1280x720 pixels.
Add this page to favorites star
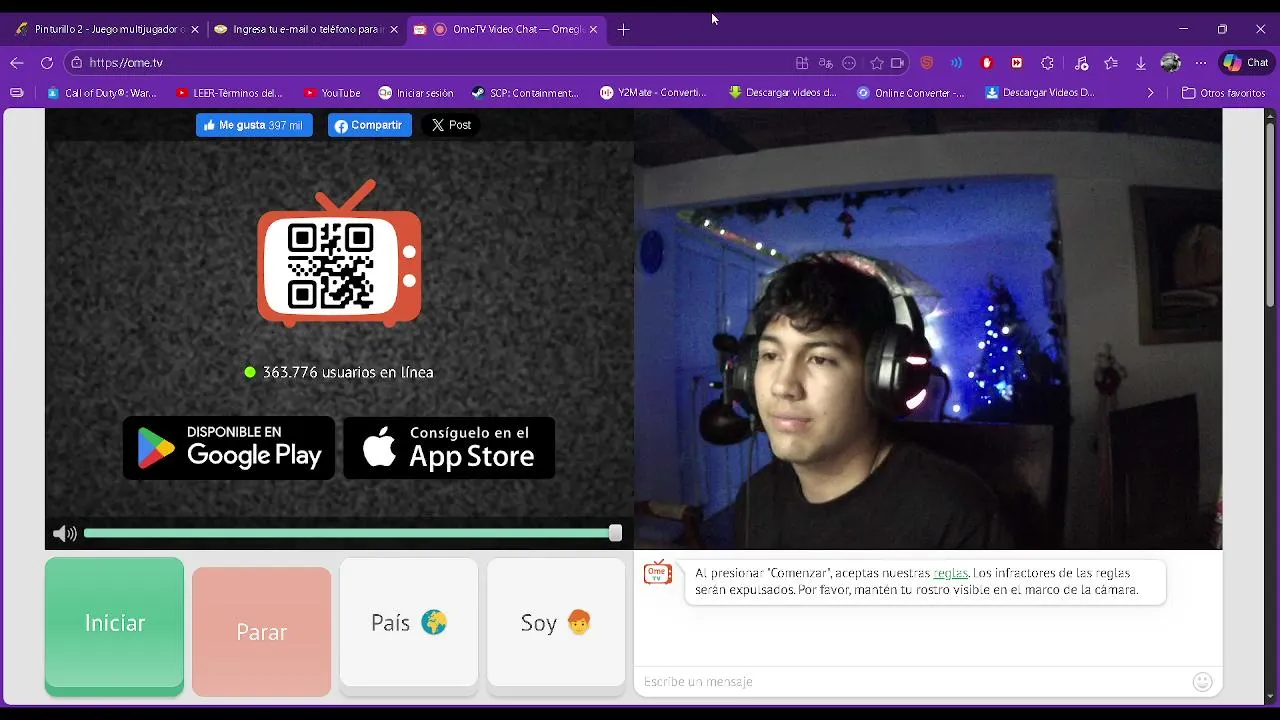[877, 63]
